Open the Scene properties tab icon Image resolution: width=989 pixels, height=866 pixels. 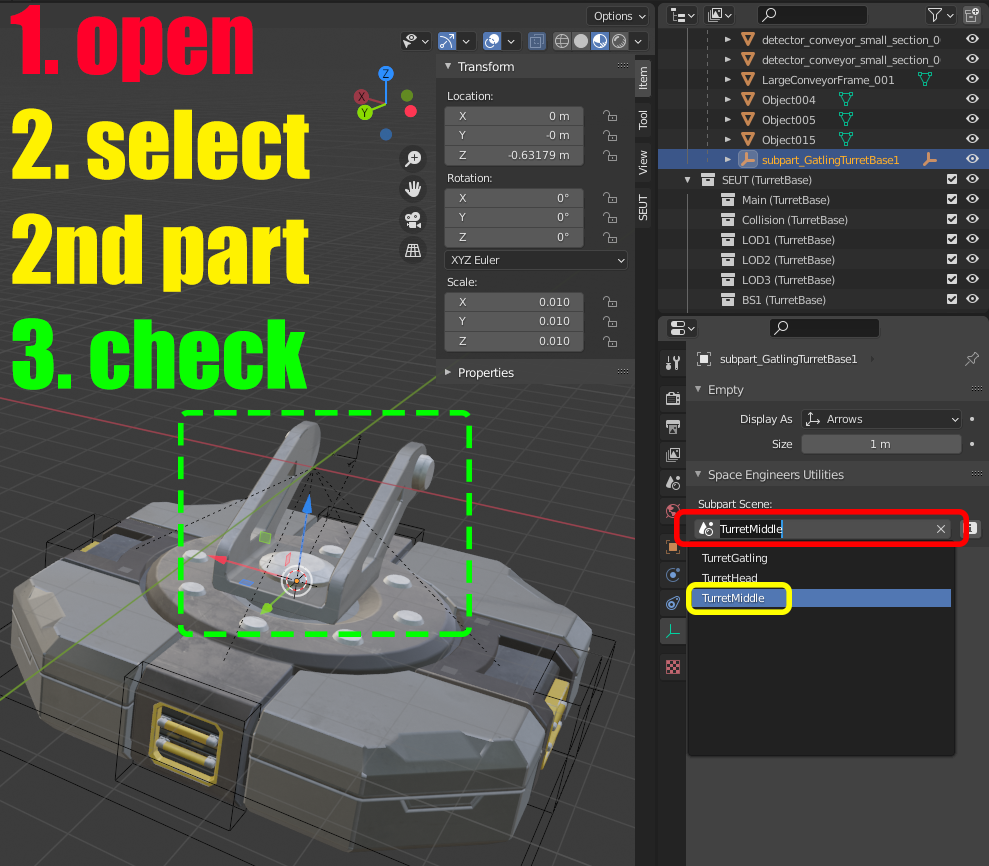[673, 483]
